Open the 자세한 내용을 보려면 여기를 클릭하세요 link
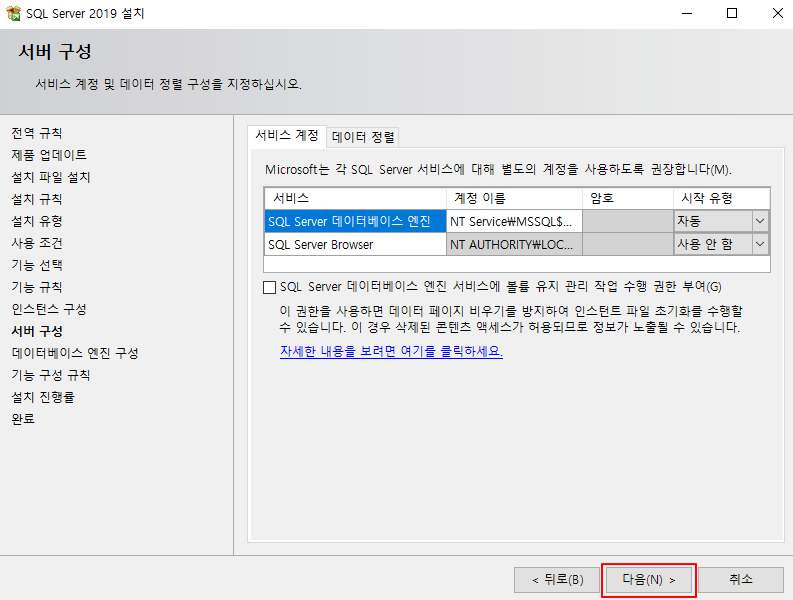 [x=391, y=351]
